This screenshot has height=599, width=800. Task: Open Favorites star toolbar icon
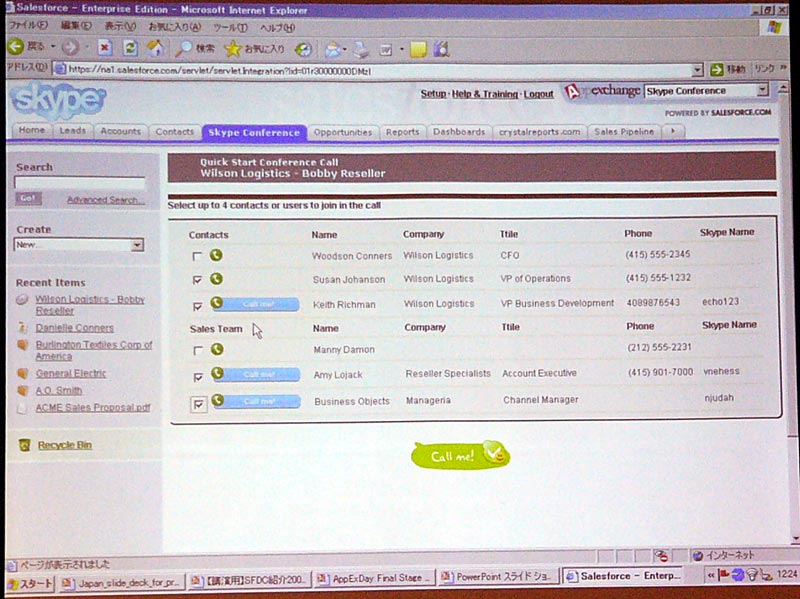click(233, 48)
